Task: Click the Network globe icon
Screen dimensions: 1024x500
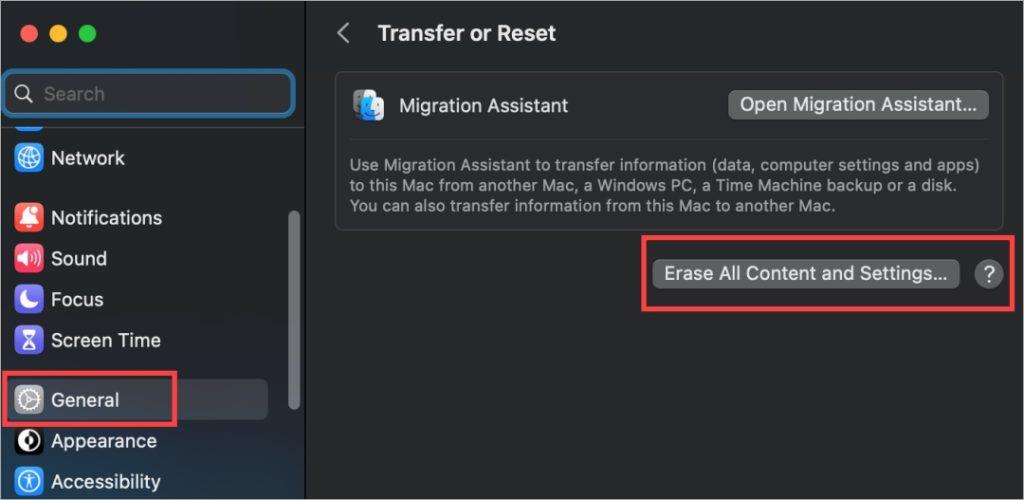Action: (x=29, y=158)
